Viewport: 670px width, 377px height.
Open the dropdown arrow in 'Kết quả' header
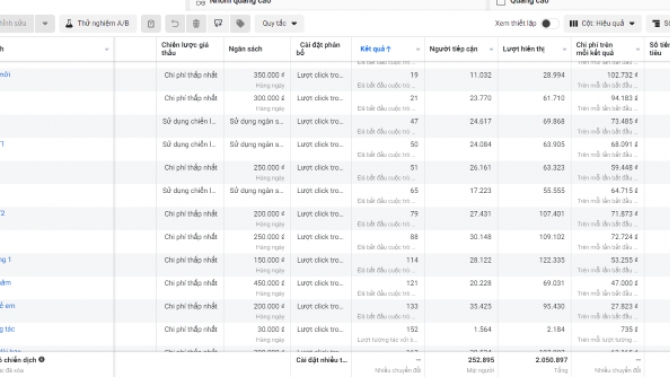(417, 50)
